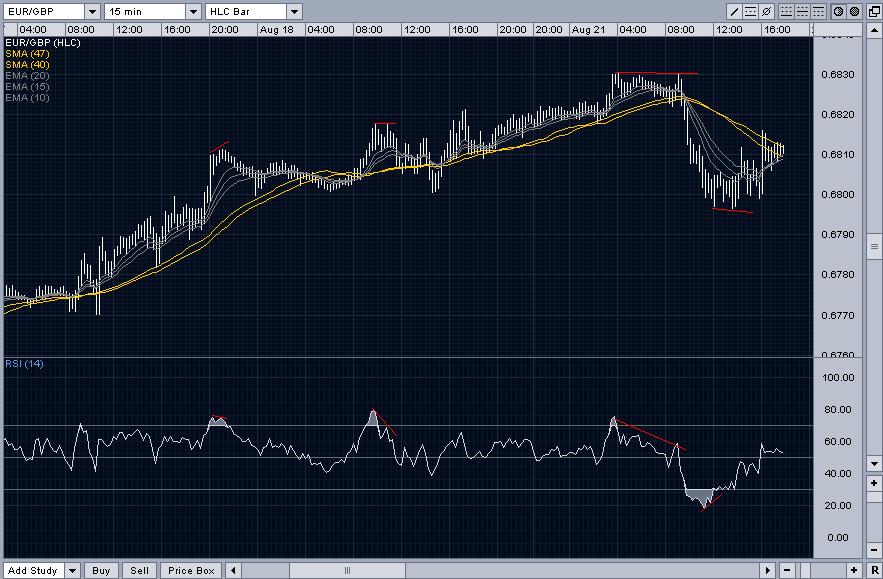Expand the HLC Bar chart type dropdown
This screenshot has width=883, height=579.
[293, 12]
